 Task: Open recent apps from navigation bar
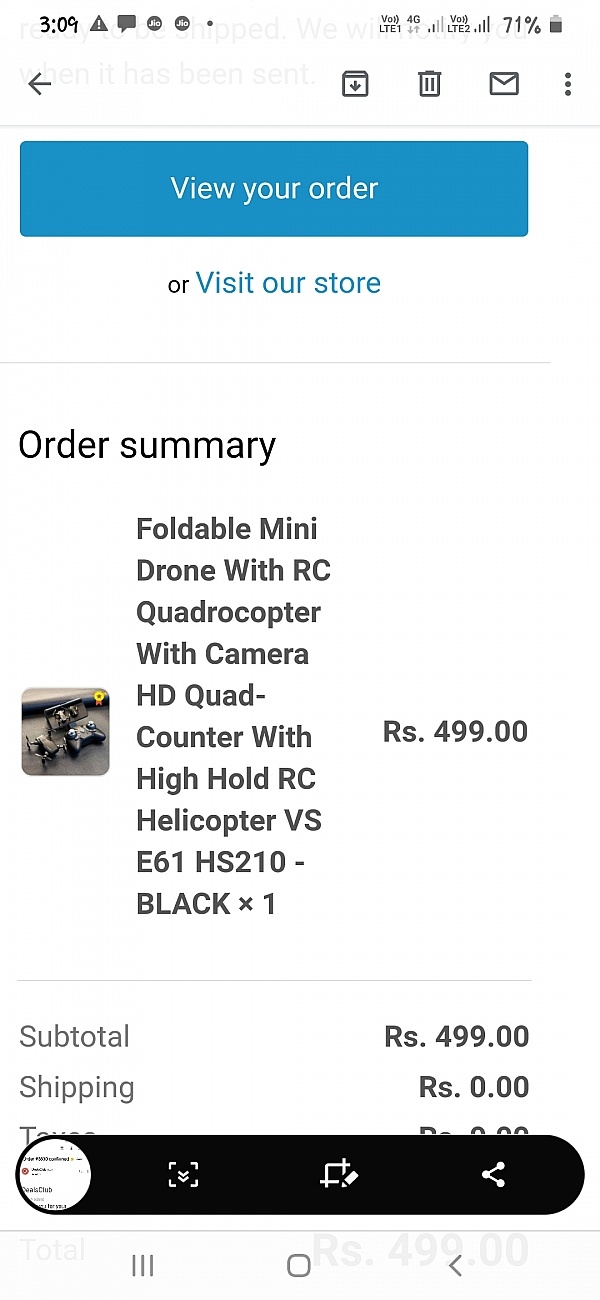(143, 1266)
